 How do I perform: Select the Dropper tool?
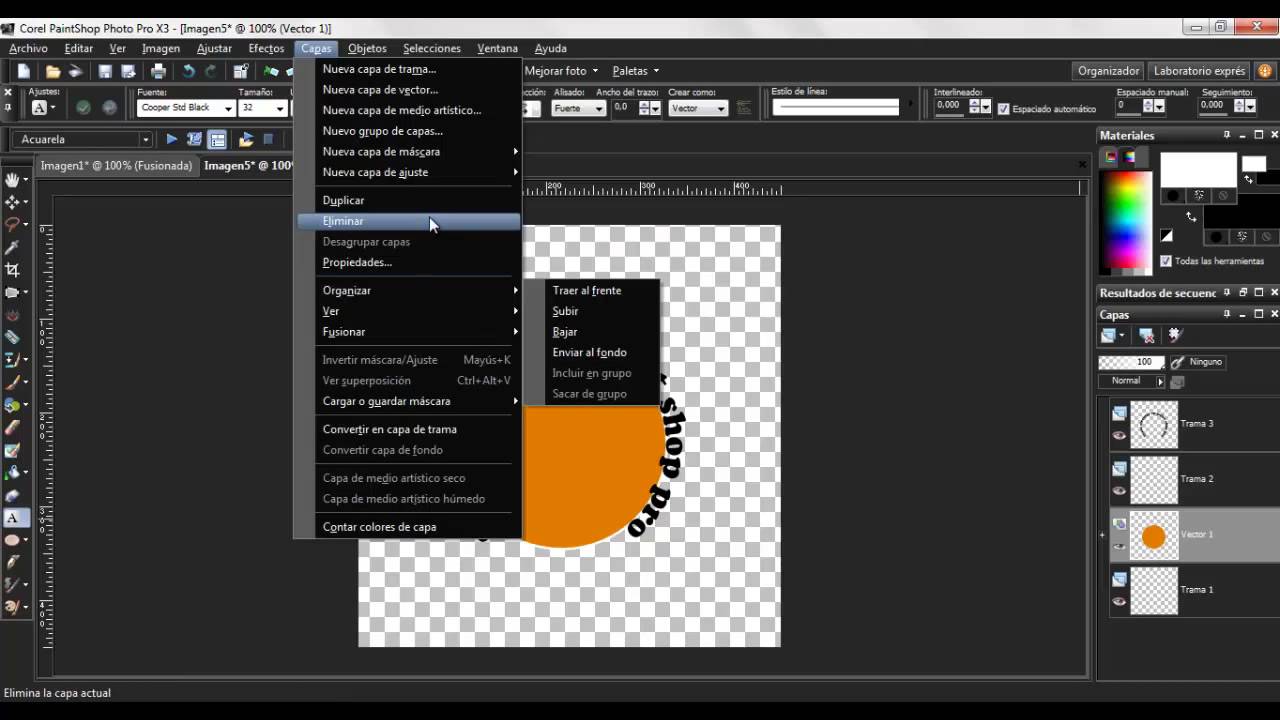click(13, 247)
